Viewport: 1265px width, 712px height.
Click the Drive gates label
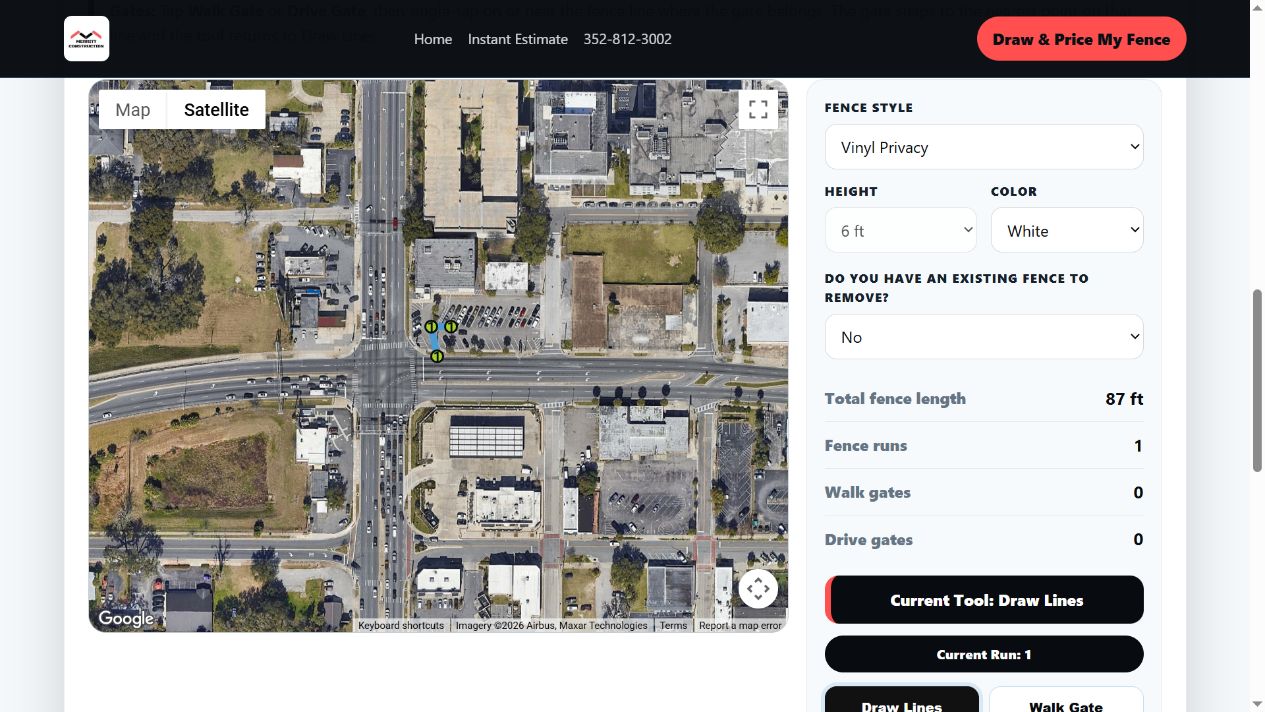point(869,540)
